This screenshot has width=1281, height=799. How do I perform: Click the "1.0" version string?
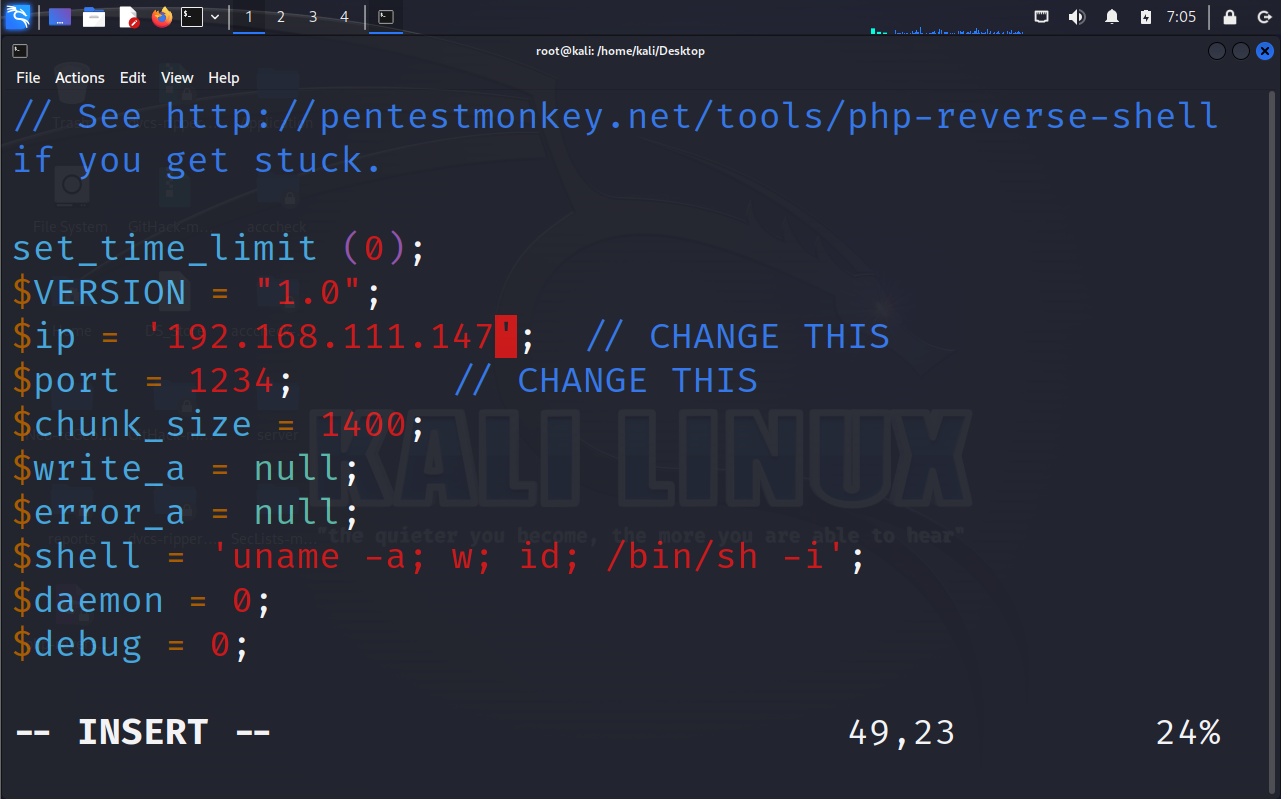coord(308,292)
